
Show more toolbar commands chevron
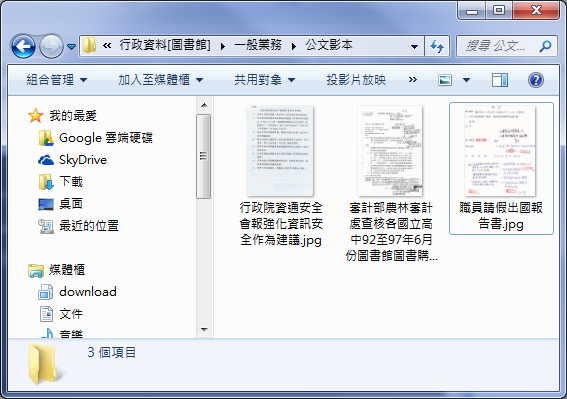tap(413, 80)
